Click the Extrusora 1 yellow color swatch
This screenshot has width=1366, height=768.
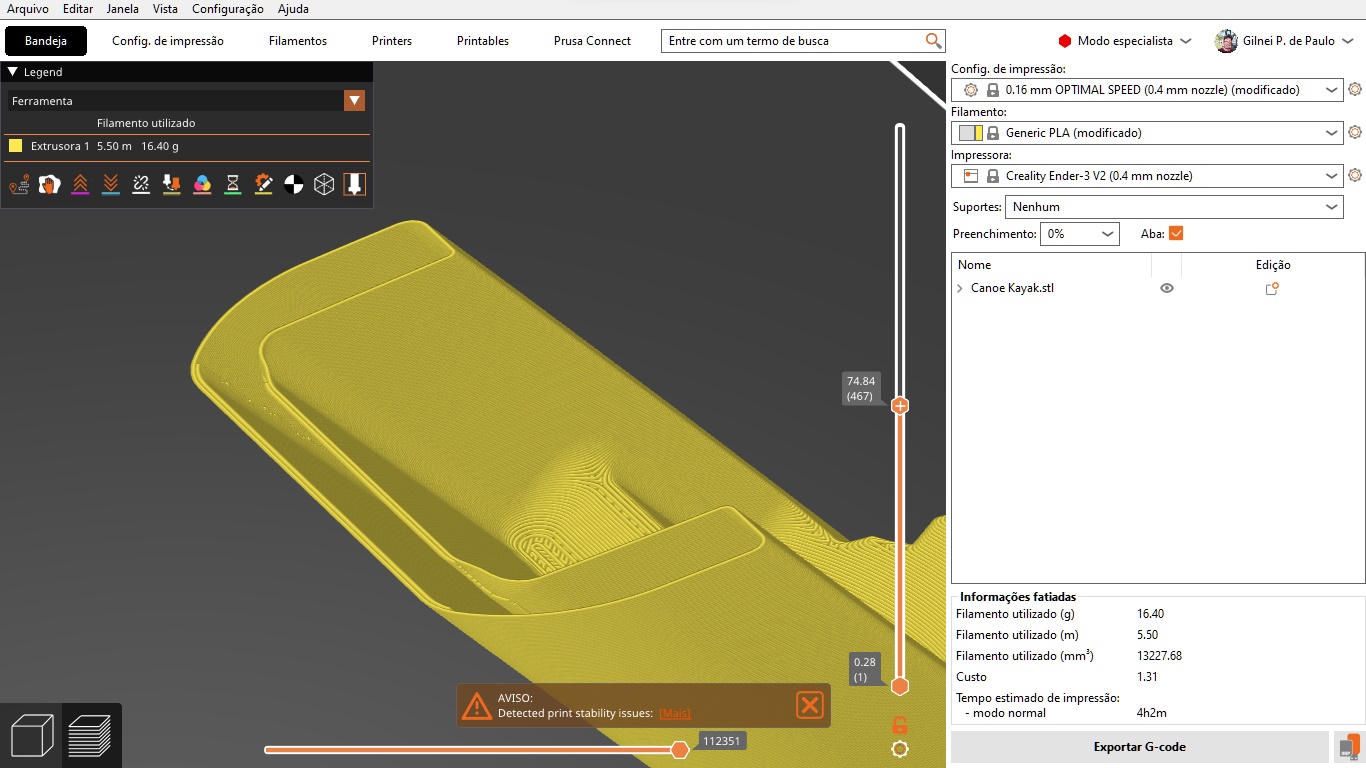click(15, 146)
